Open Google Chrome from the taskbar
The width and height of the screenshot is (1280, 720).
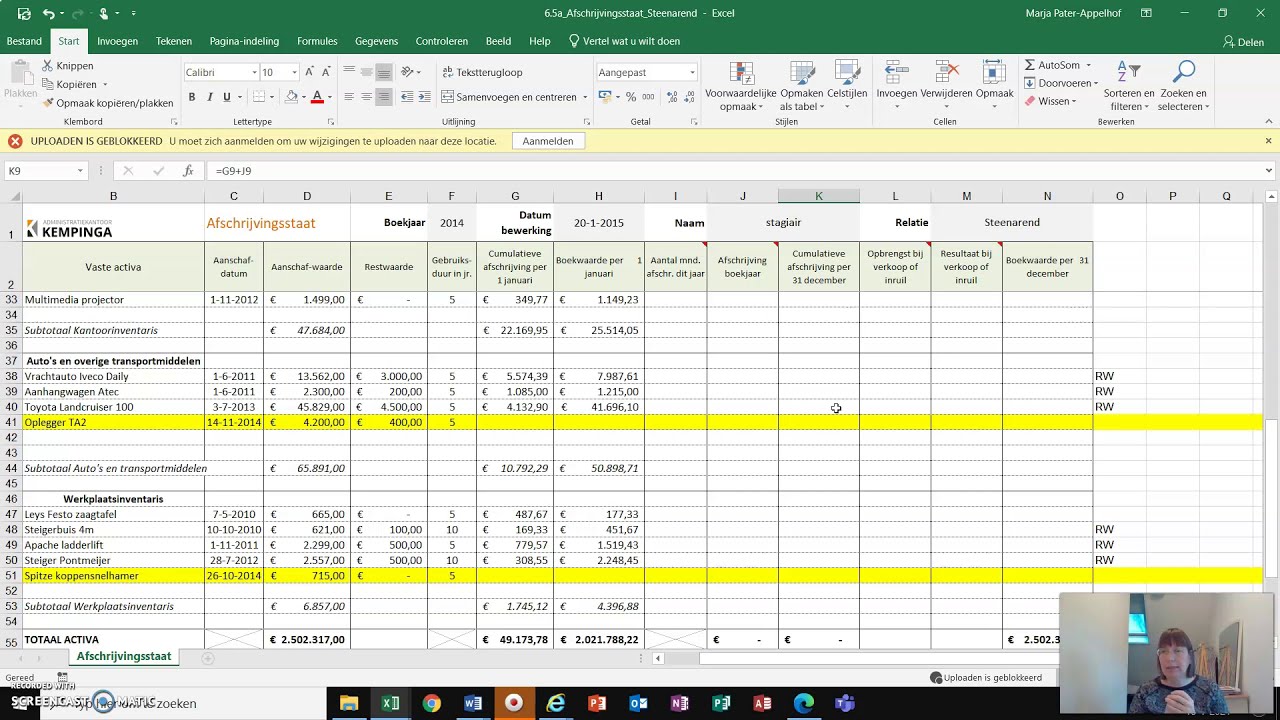(x=431, y=703)
